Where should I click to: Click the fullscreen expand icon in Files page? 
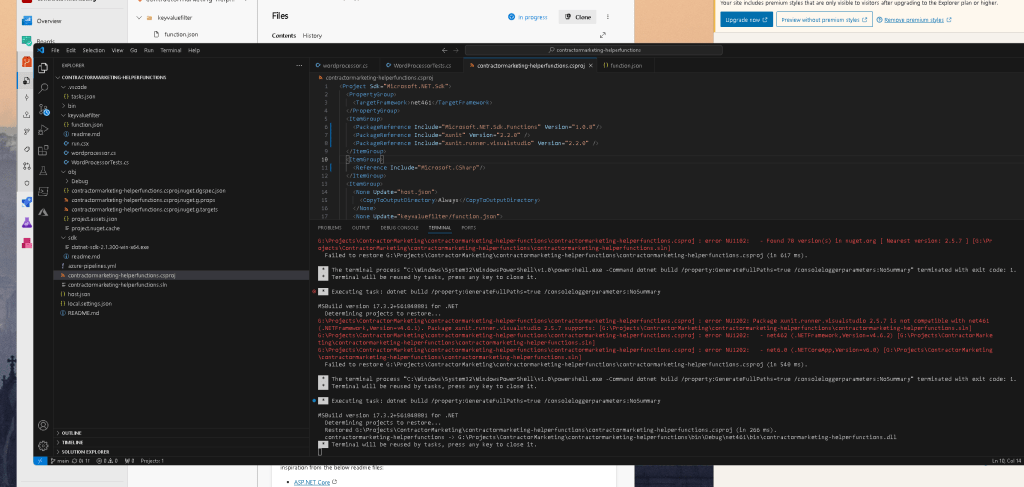602,35
